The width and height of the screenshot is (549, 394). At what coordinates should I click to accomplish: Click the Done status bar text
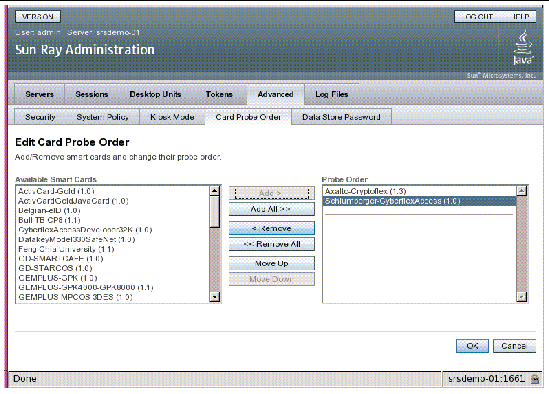pos(25,379)
